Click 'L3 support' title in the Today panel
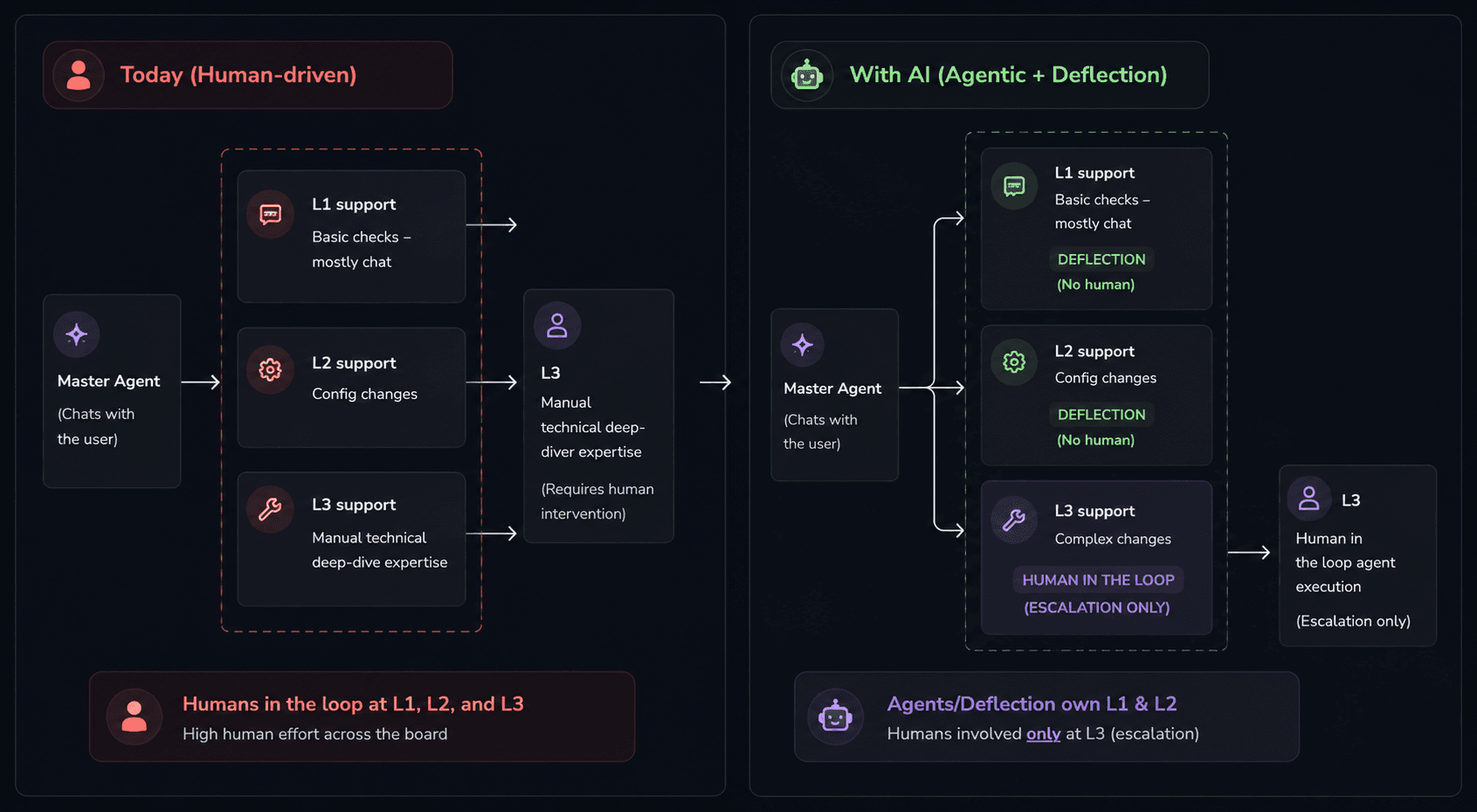 pyautogui.click(x=354, y=505)
